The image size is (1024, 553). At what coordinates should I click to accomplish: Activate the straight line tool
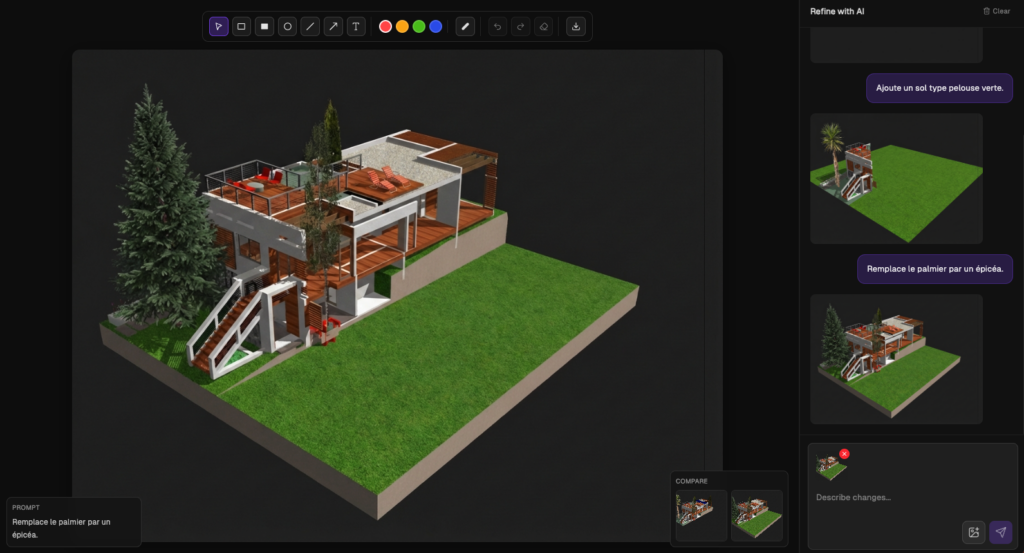click(310, 26)
